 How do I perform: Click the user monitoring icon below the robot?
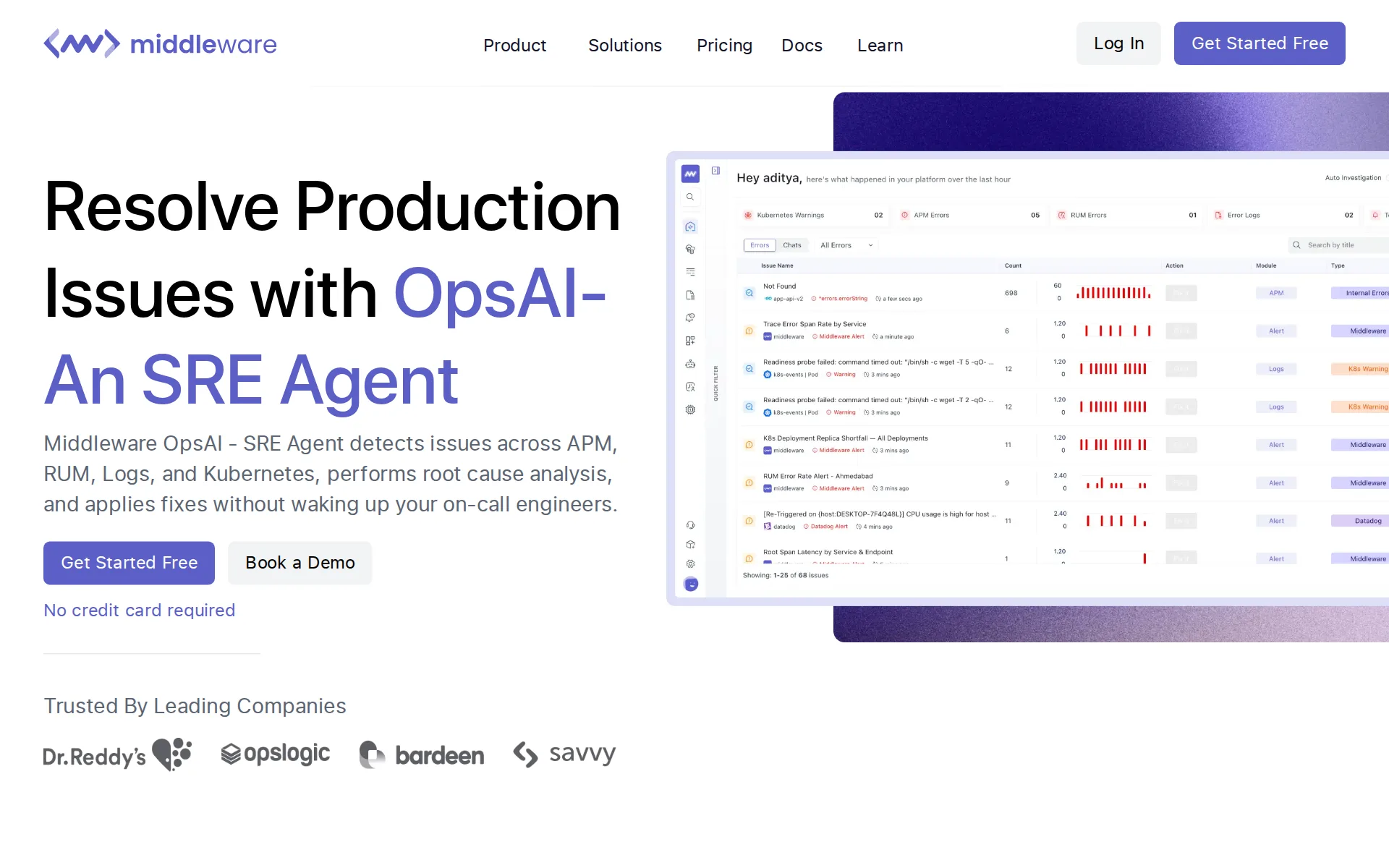coord(690,387)
